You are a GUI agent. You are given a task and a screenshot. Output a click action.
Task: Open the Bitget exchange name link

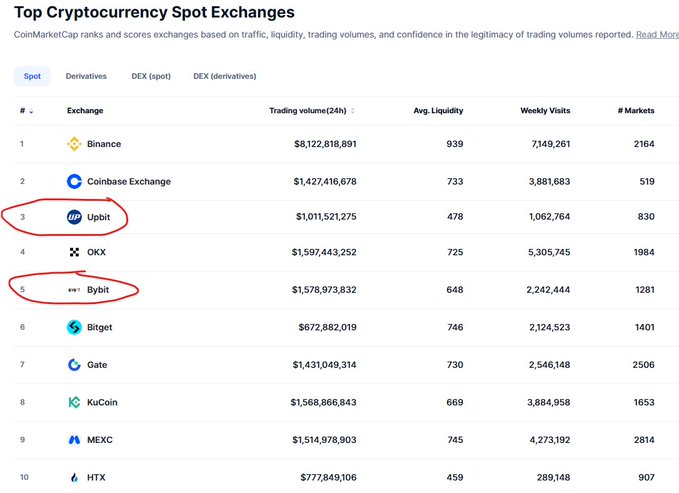click(x=100, y=327)
